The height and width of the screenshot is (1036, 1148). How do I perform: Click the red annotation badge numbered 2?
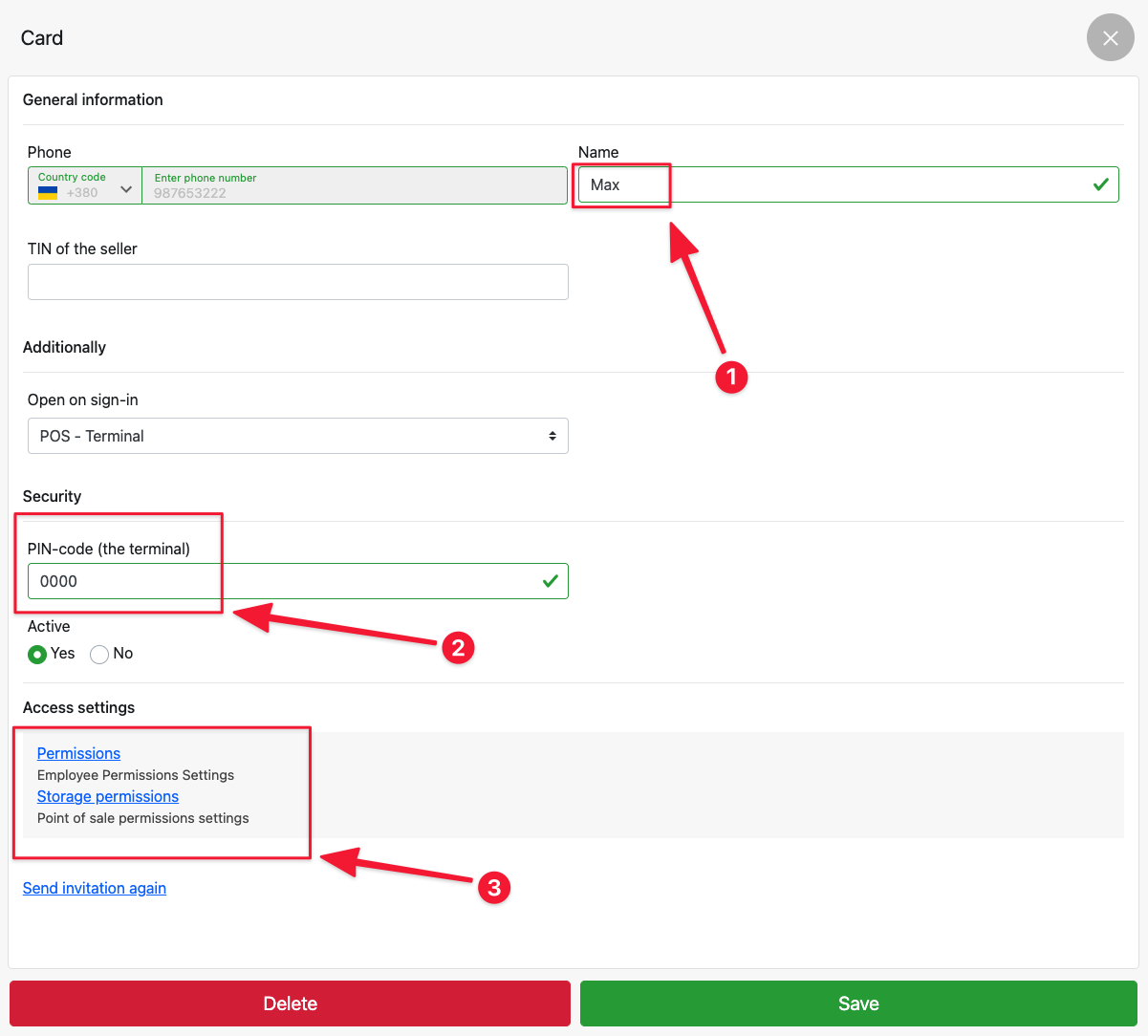tap(458, 648)
